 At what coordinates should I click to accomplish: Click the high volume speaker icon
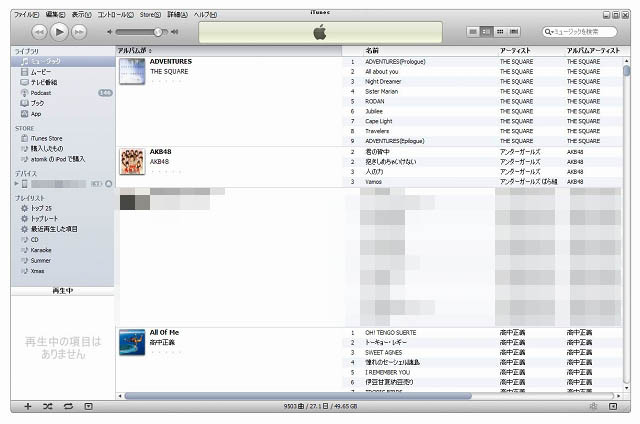pos(174,31)
